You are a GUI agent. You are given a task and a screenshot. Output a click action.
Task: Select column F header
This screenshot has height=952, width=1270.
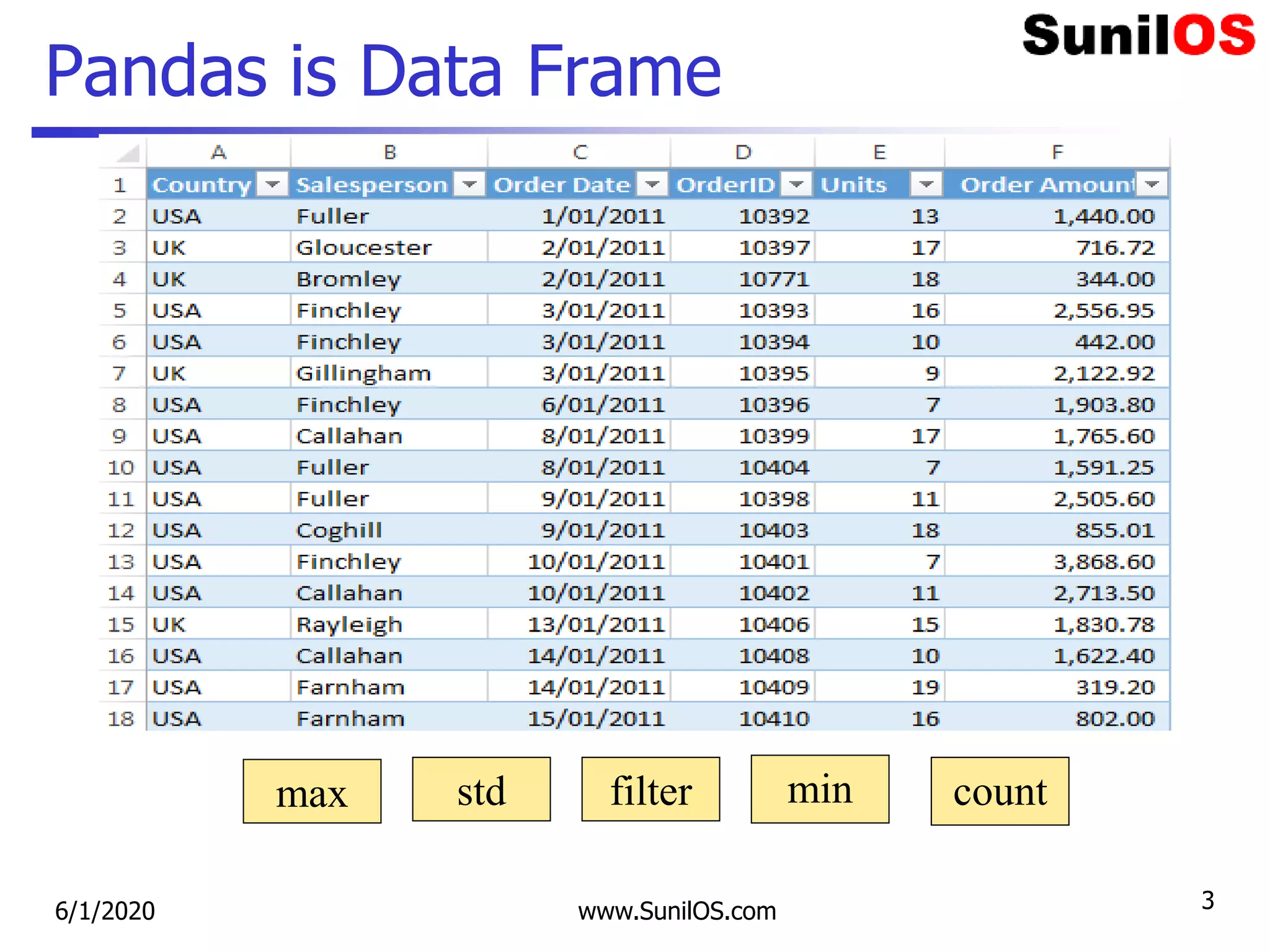tap(1057, 152)
